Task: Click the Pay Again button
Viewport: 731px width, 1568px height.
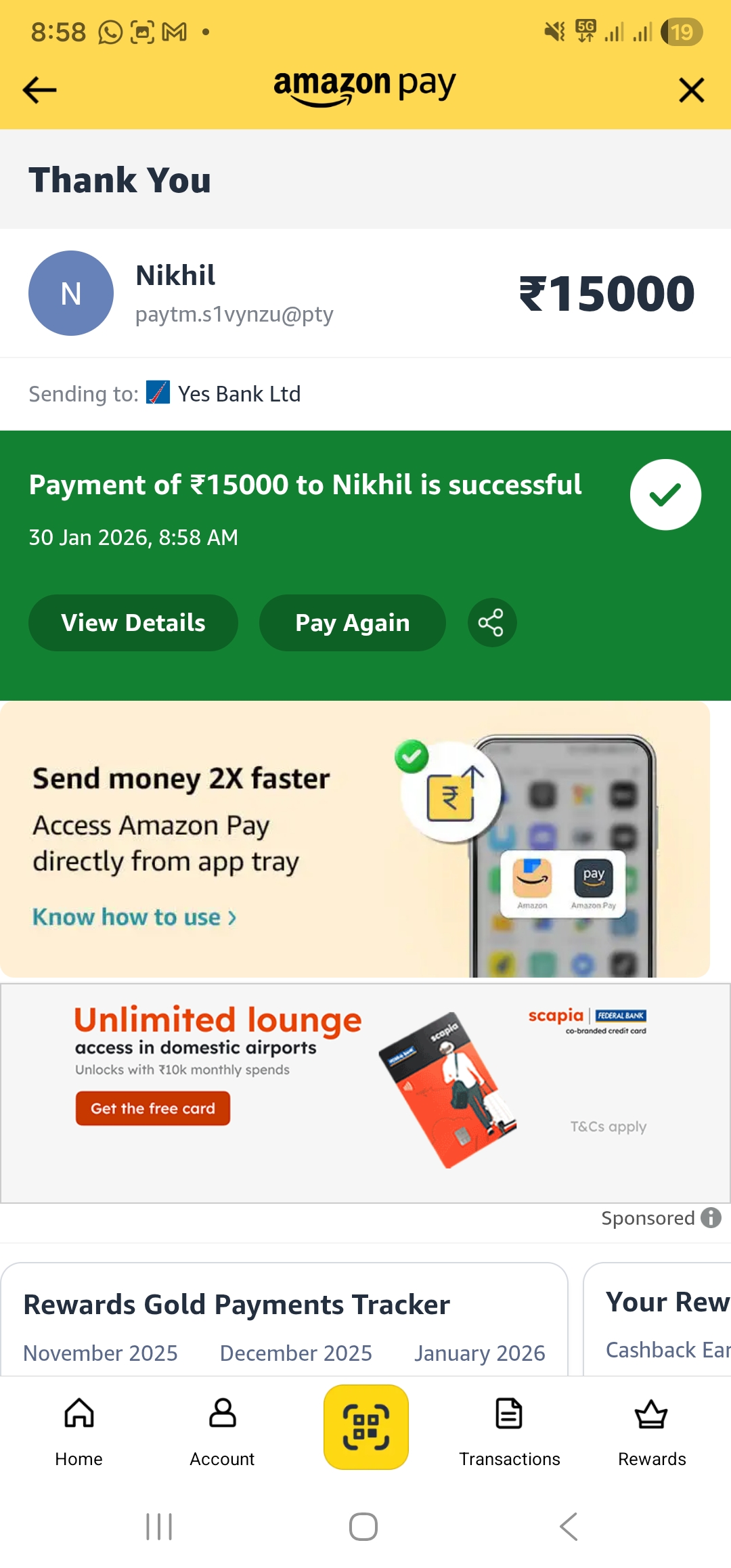Action: pos(353,623)
